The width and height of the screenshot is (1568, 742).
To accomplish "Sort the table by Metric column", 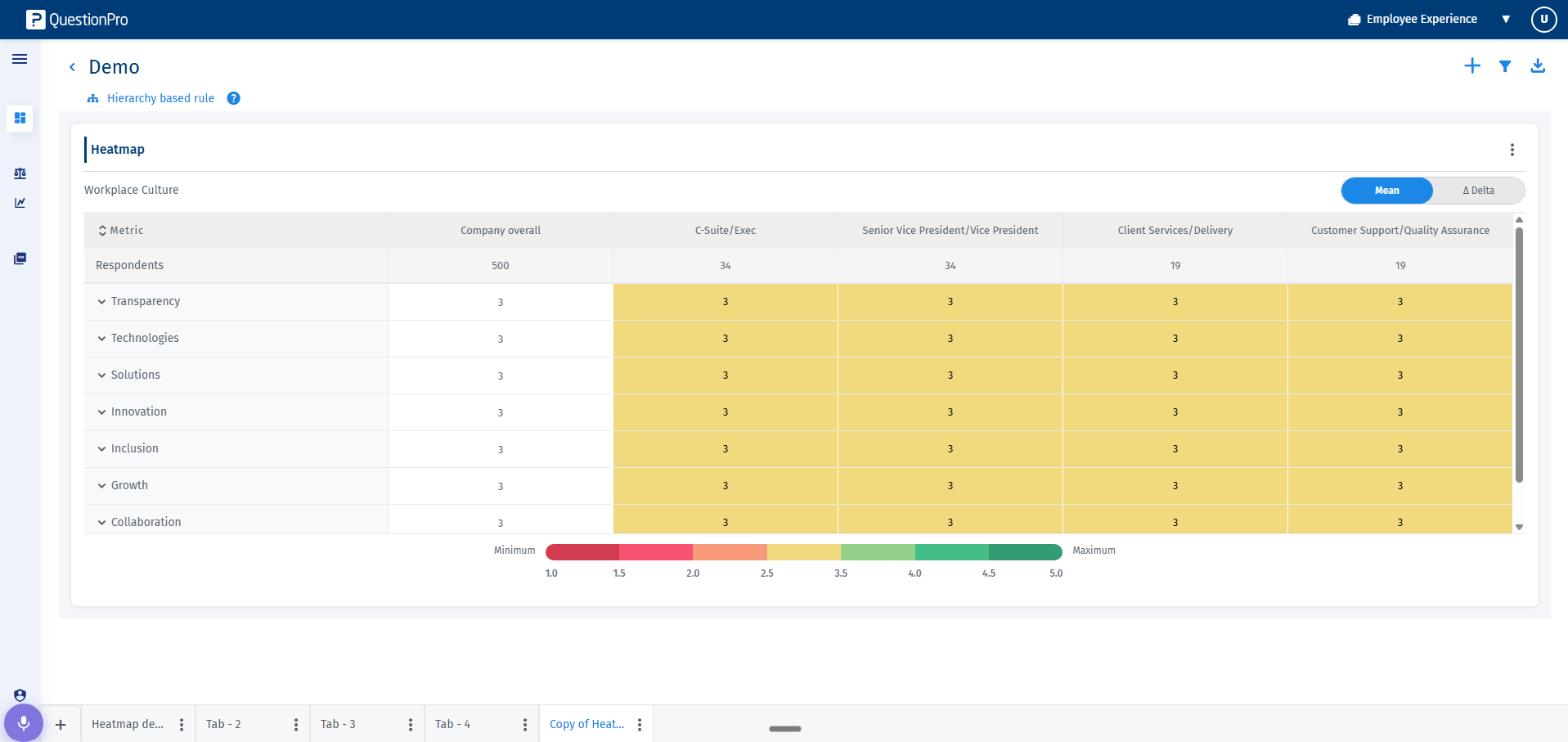I will (120, 231).
